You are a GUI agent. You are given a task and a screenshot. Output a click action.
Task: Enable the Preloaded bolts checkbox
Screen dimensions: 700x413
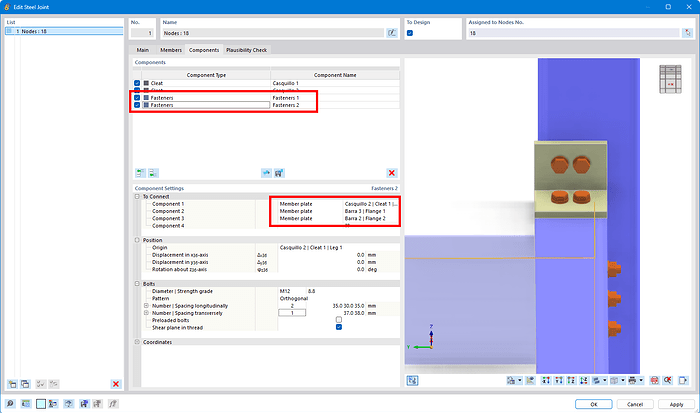[339, 319]
